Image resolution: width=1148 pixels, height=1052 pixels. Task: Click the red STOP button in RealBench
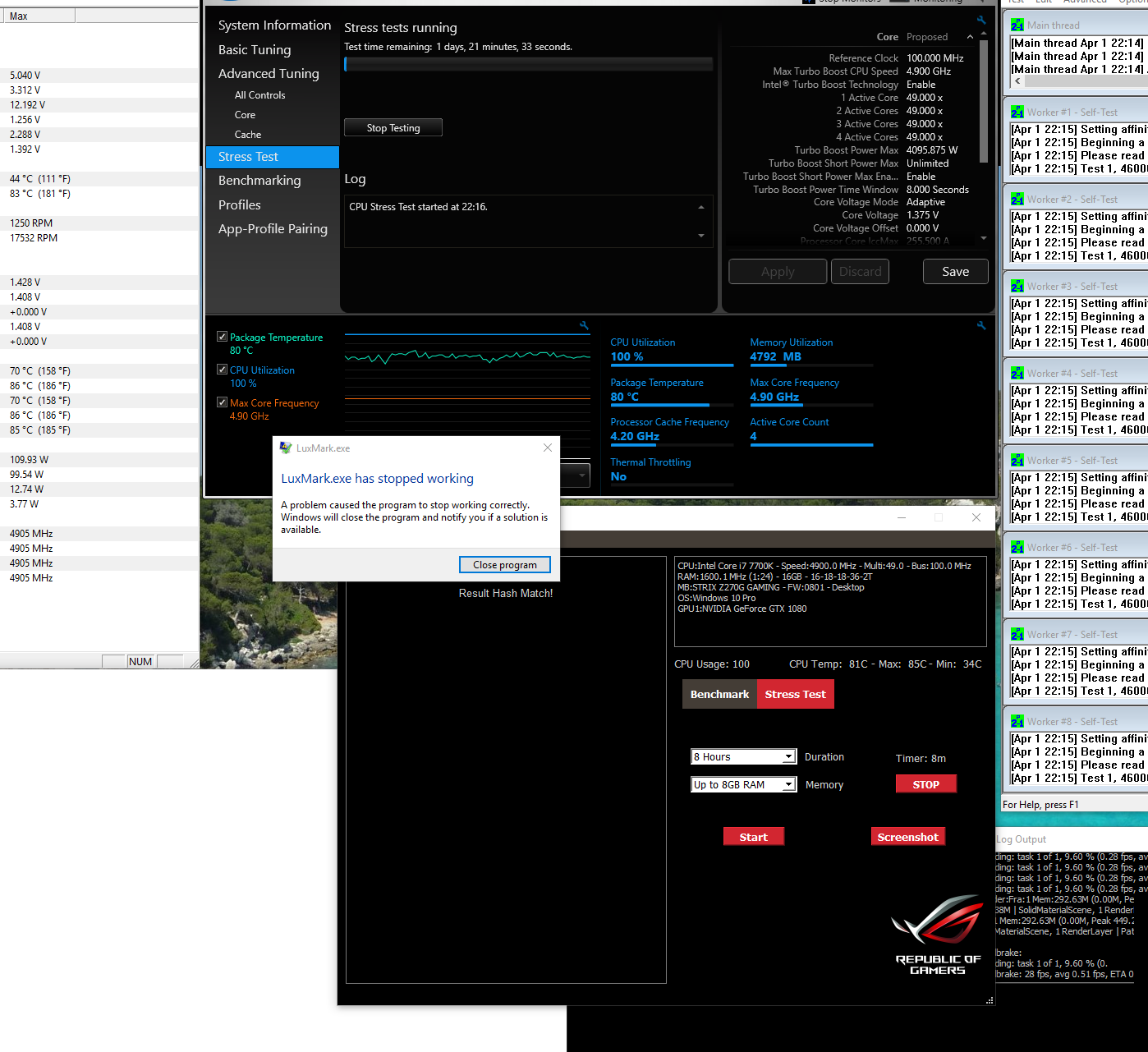coord(926,784)
